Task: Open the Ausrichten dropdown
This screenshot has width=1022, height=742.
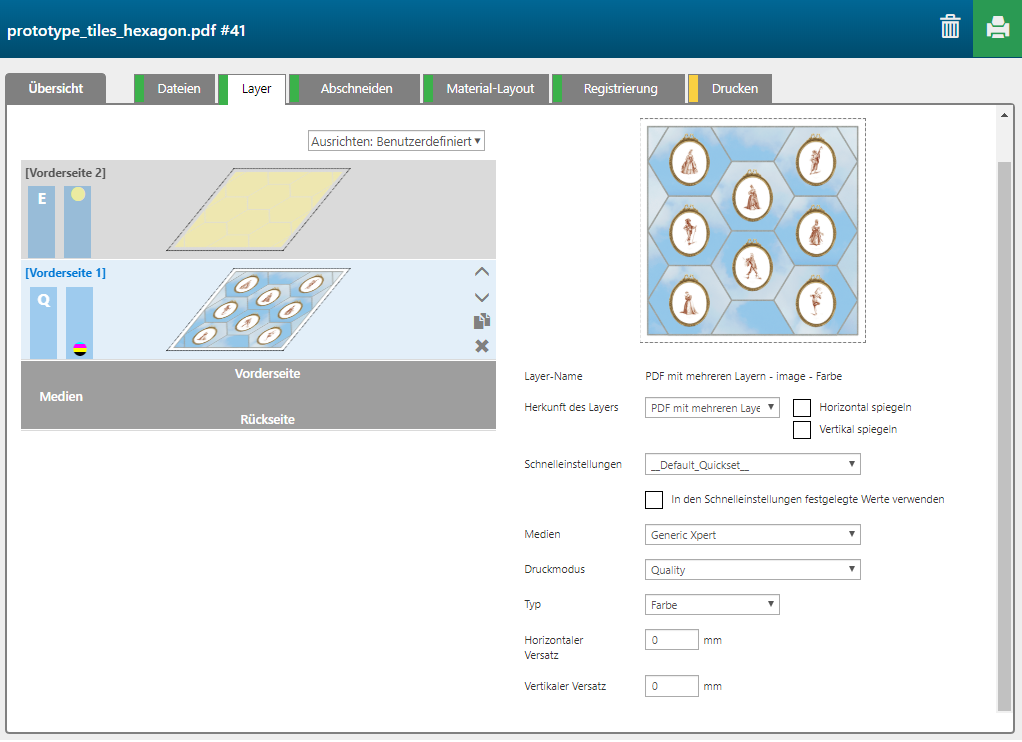Action: point(396,141)
